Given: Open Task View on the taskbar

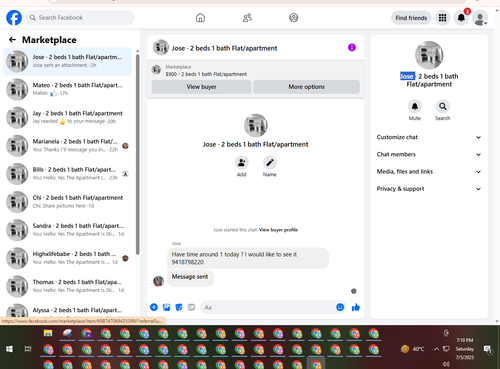Looking at the screenshot, I should 28,349.
